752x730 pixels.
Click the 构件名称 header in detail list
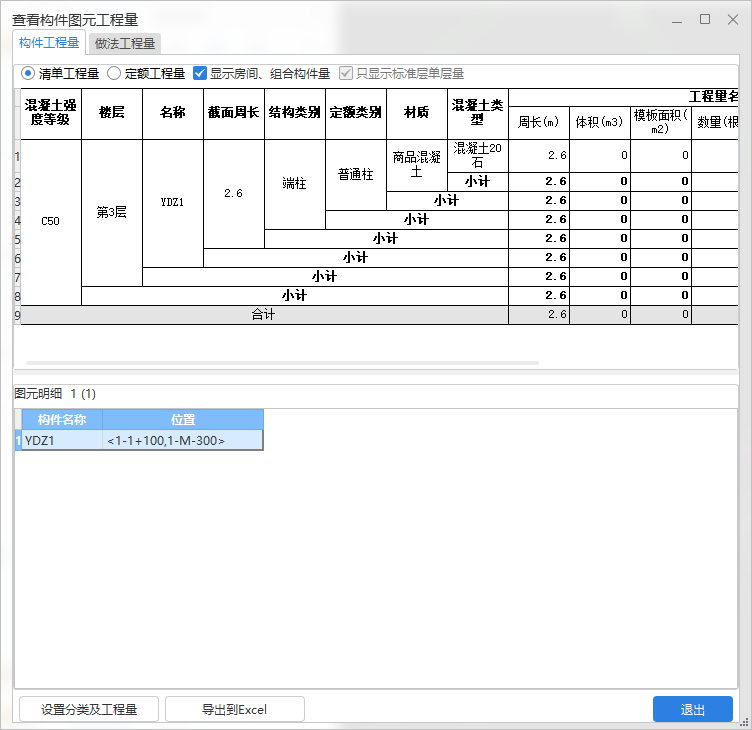[62, 420]
